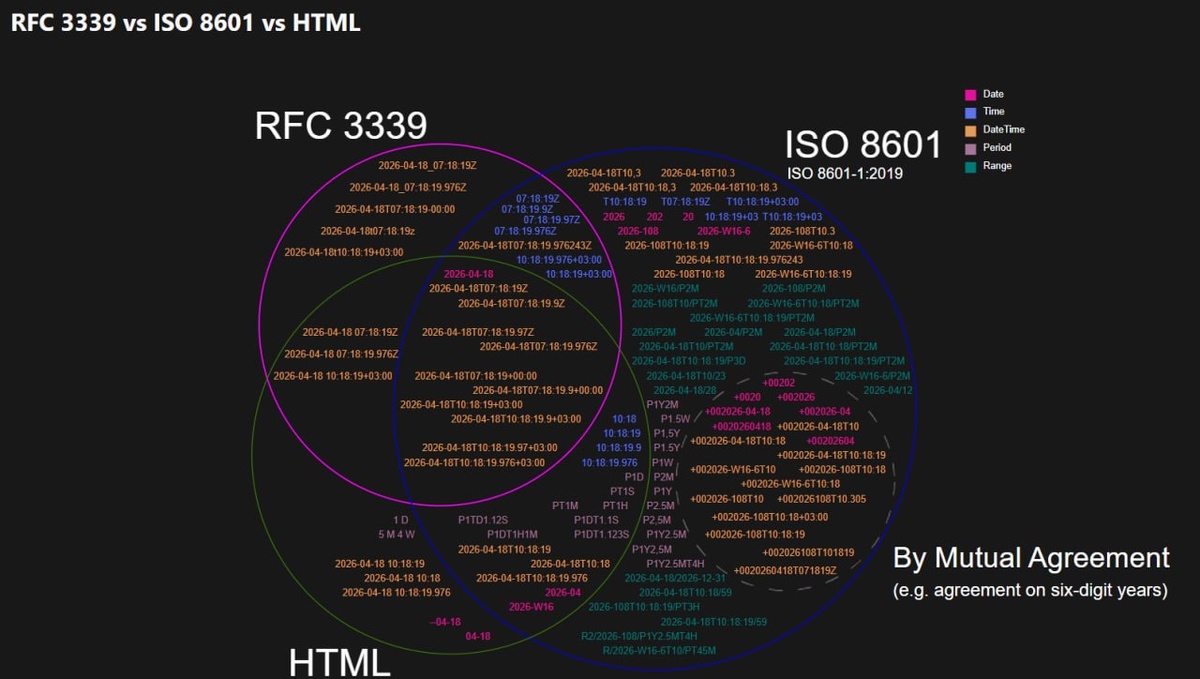Select example 2026-04-18_07:18:19Z in RFC 3339

pyautogui.click(x=427, y=165)
